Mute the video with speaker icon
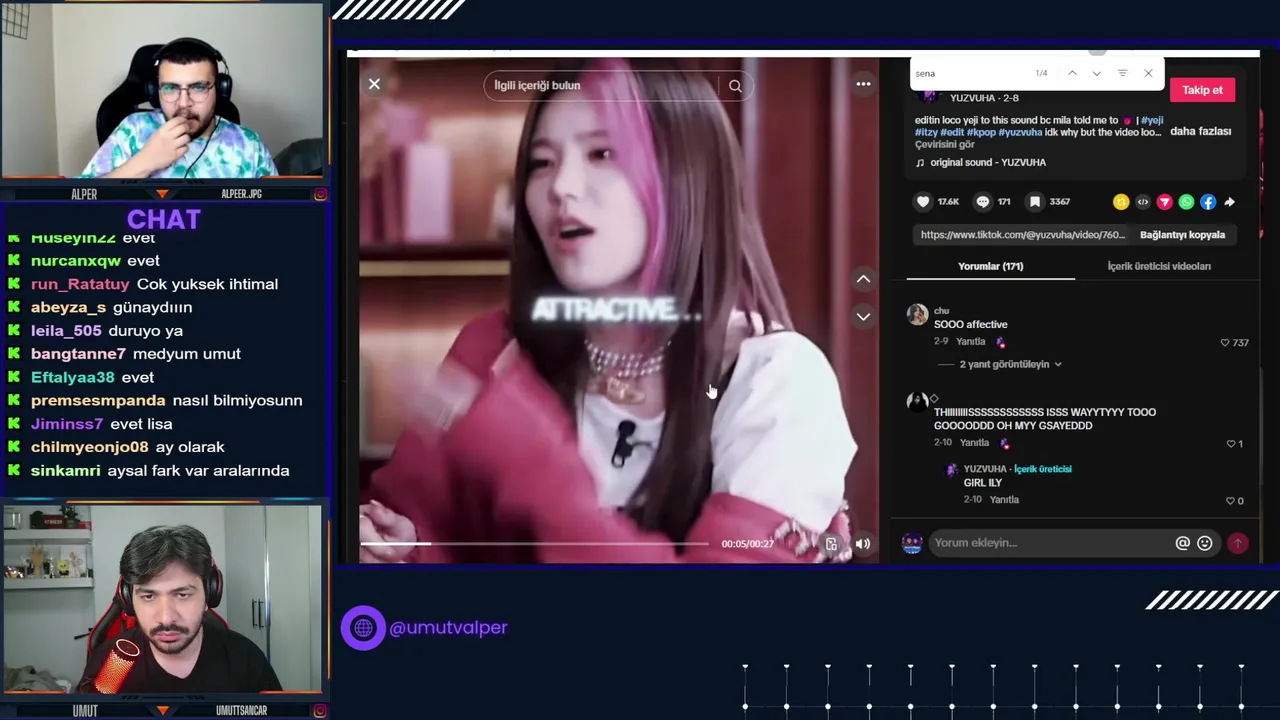 click(x=862, y=544)
